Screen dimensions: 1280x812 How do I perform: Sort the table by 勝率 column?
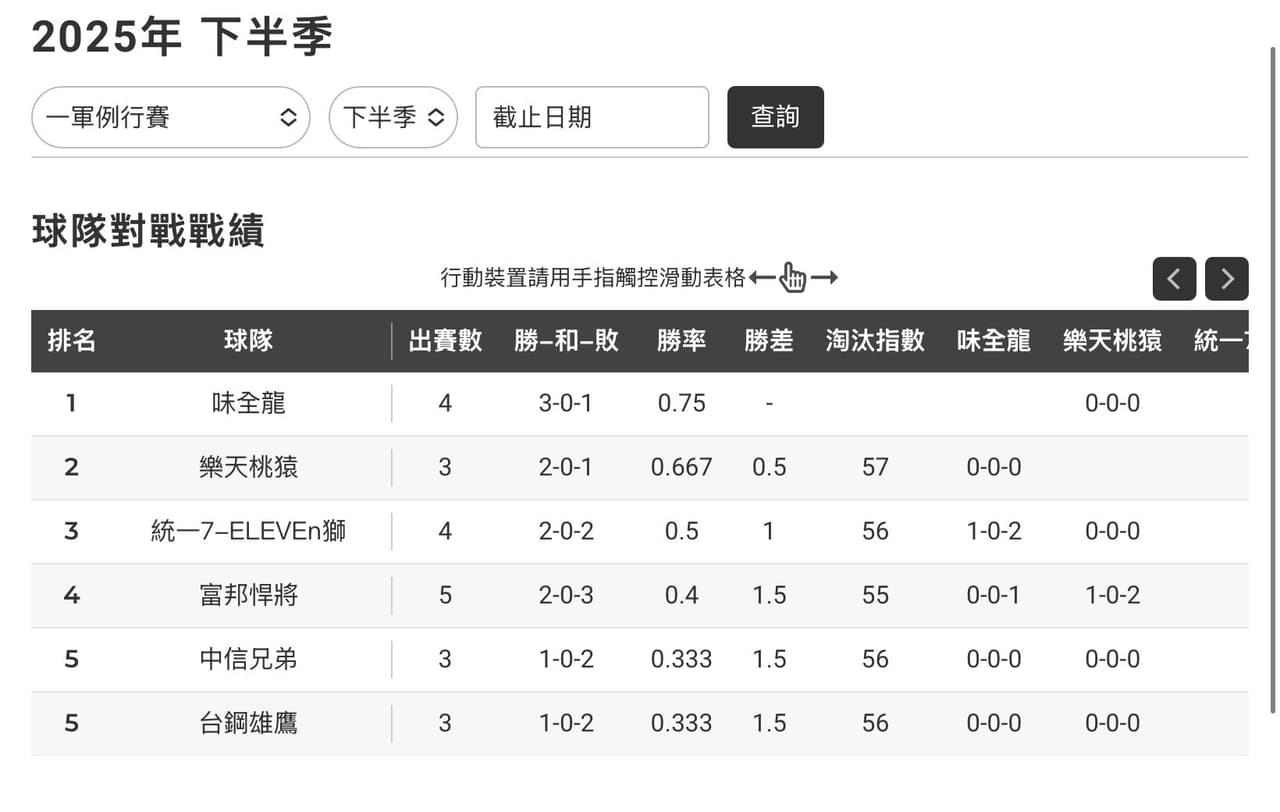[681, 341]
